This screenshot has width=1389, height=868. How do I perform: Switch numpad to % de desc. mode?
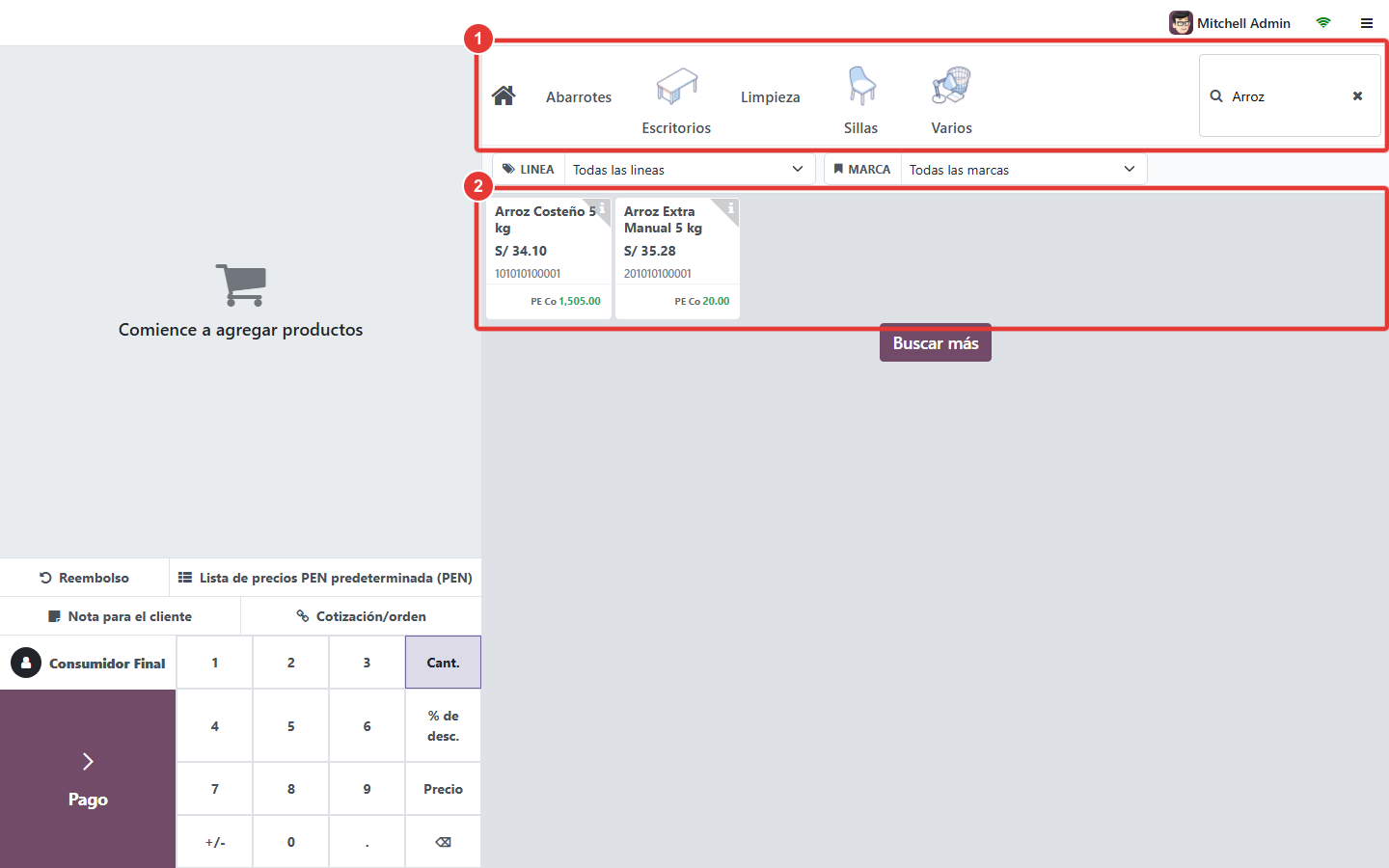click(443, 726)
